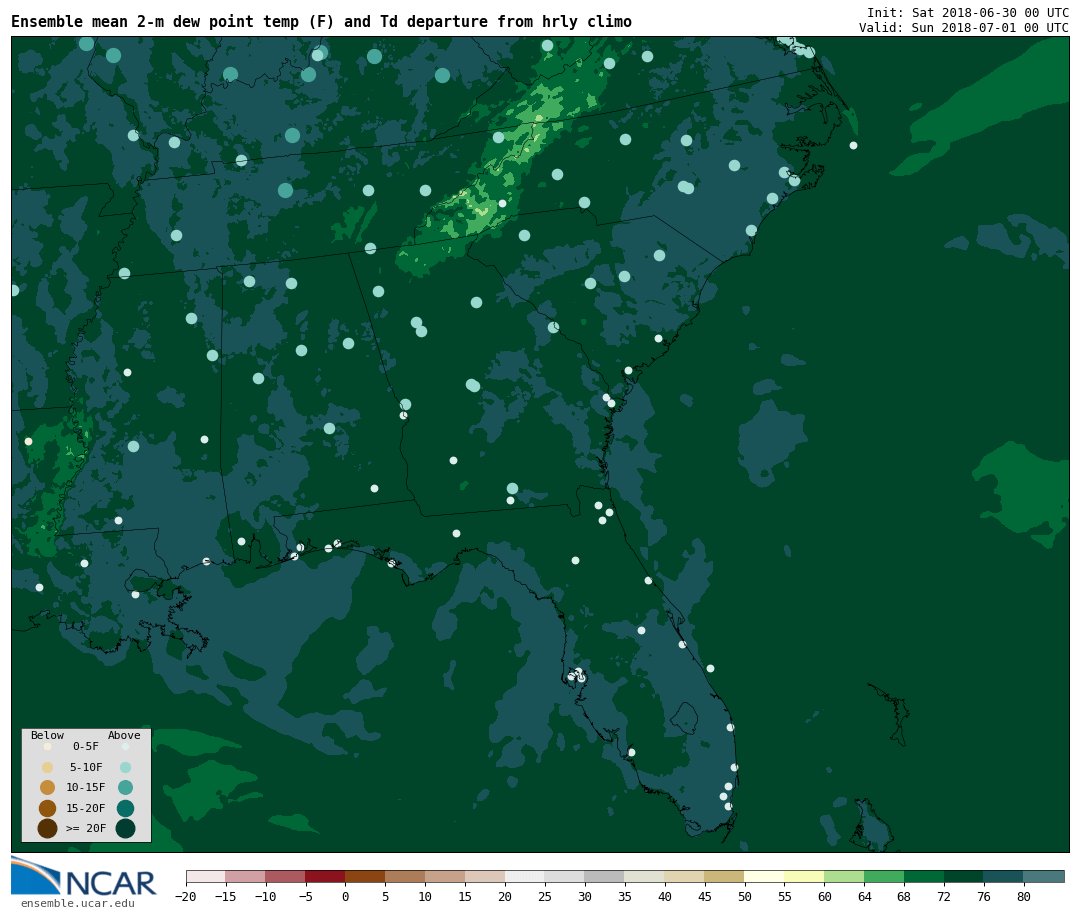Pick the colorbar swatch between -20 and -15
1080x915 pixels.
click(206, 876)
